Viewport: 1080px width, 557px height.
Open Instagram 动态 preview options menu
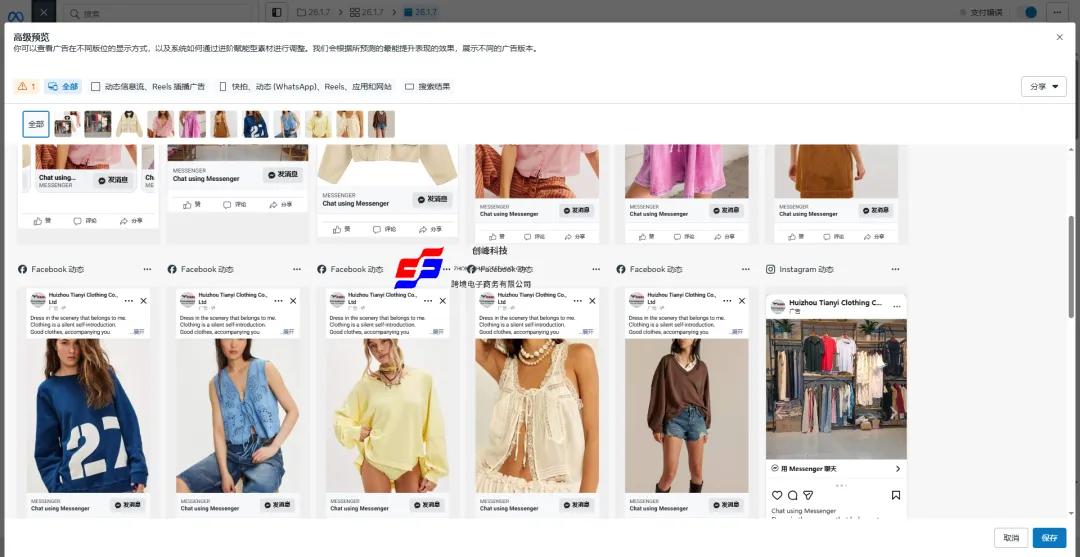[x=895, y=269]
